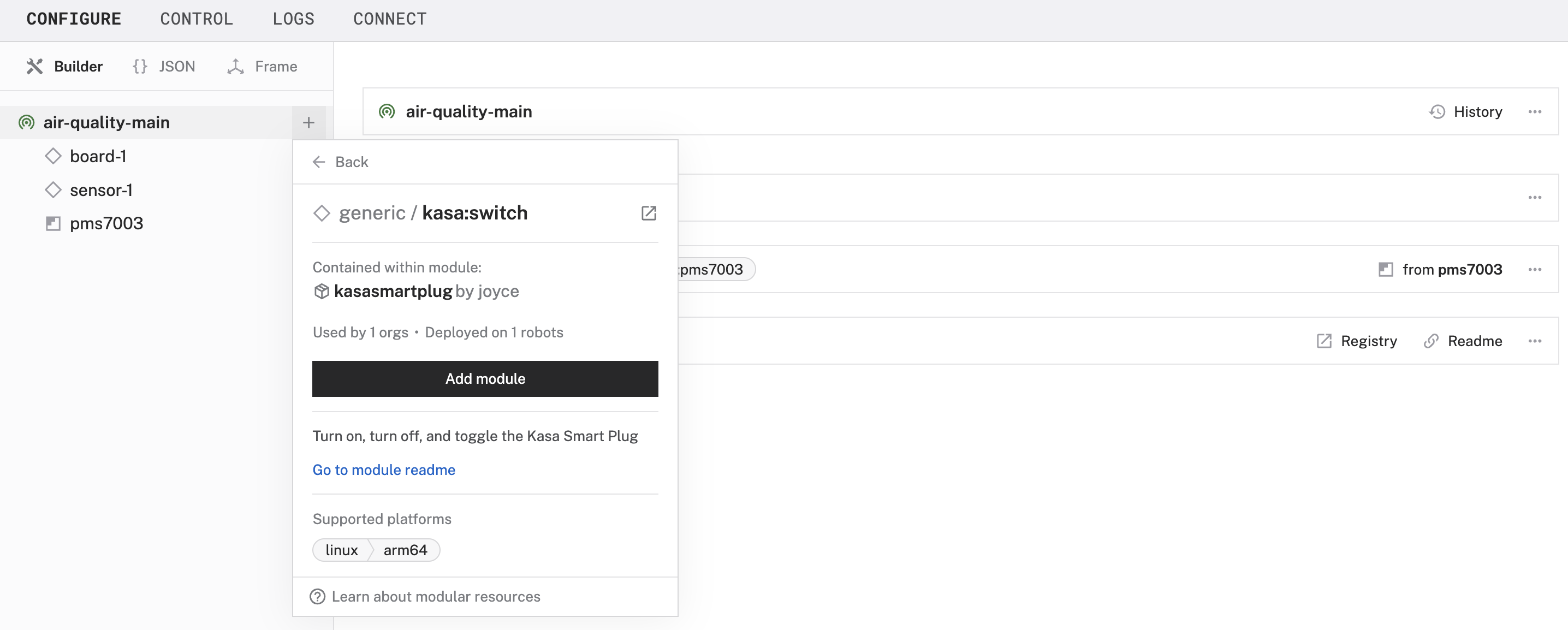
Task: Click the kasasmartplug package cube icon
Action: [322, 292]
